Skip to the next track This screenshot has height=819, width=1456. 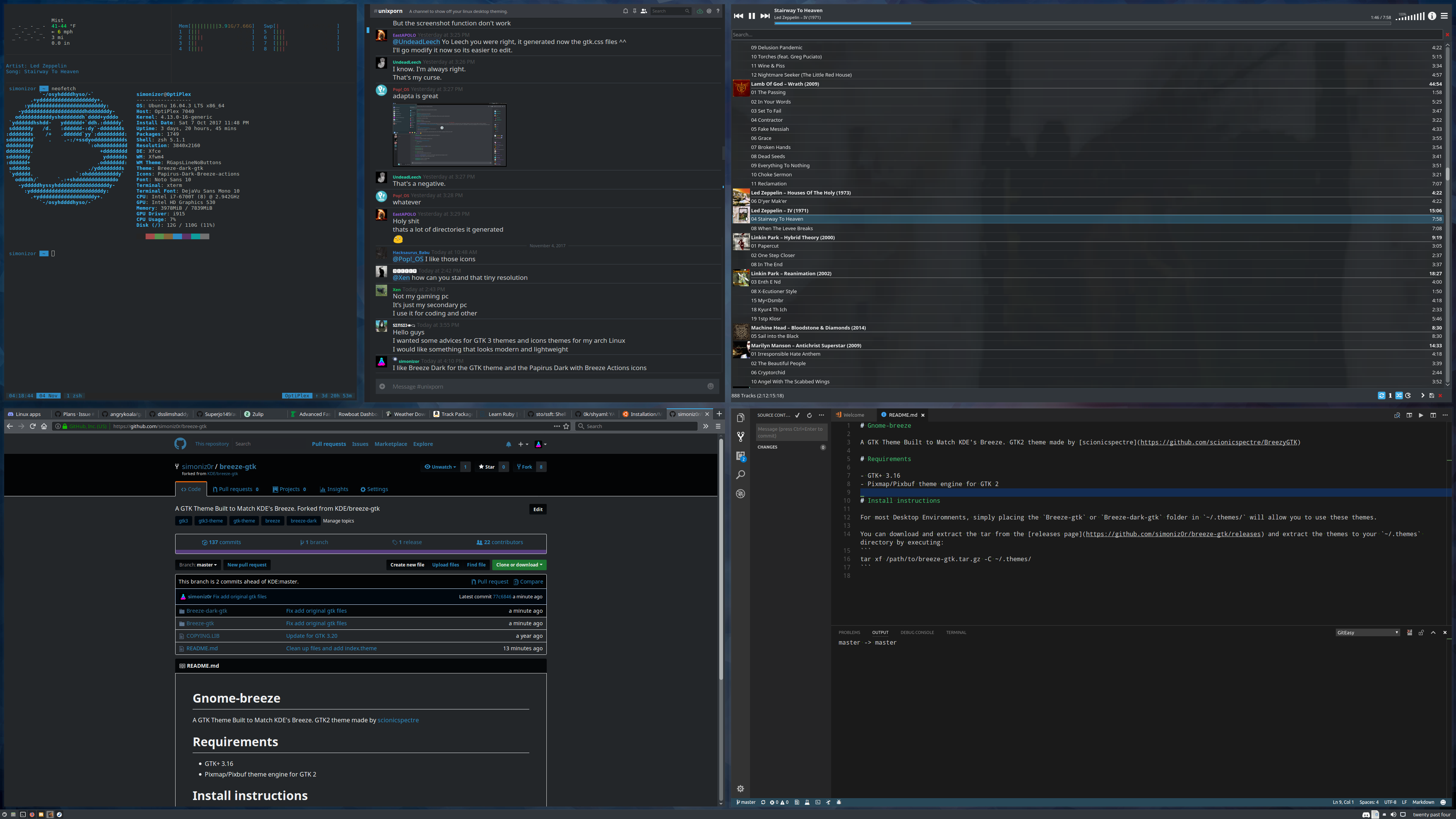pos(765,16)
